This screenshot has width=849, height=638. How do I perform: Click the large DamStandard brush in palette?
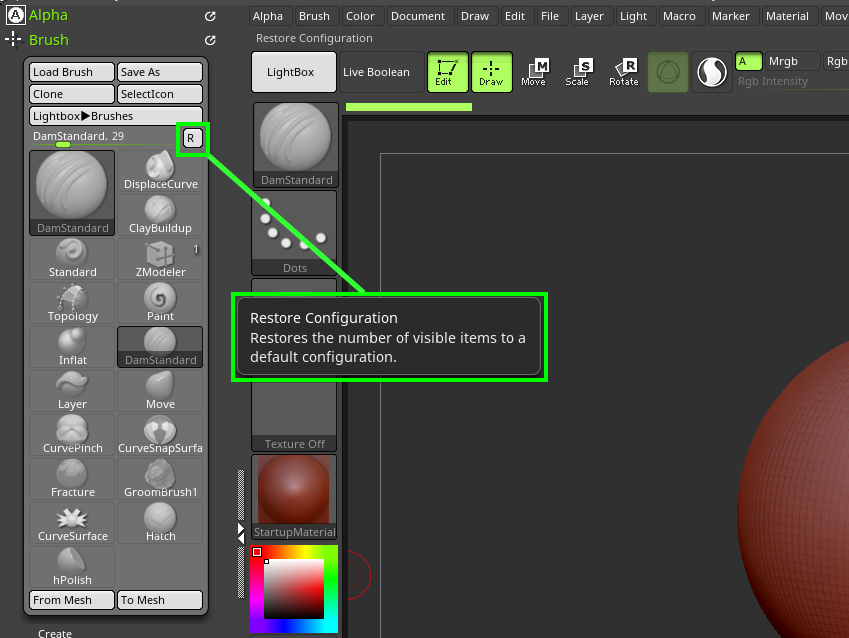click(72, 193)
